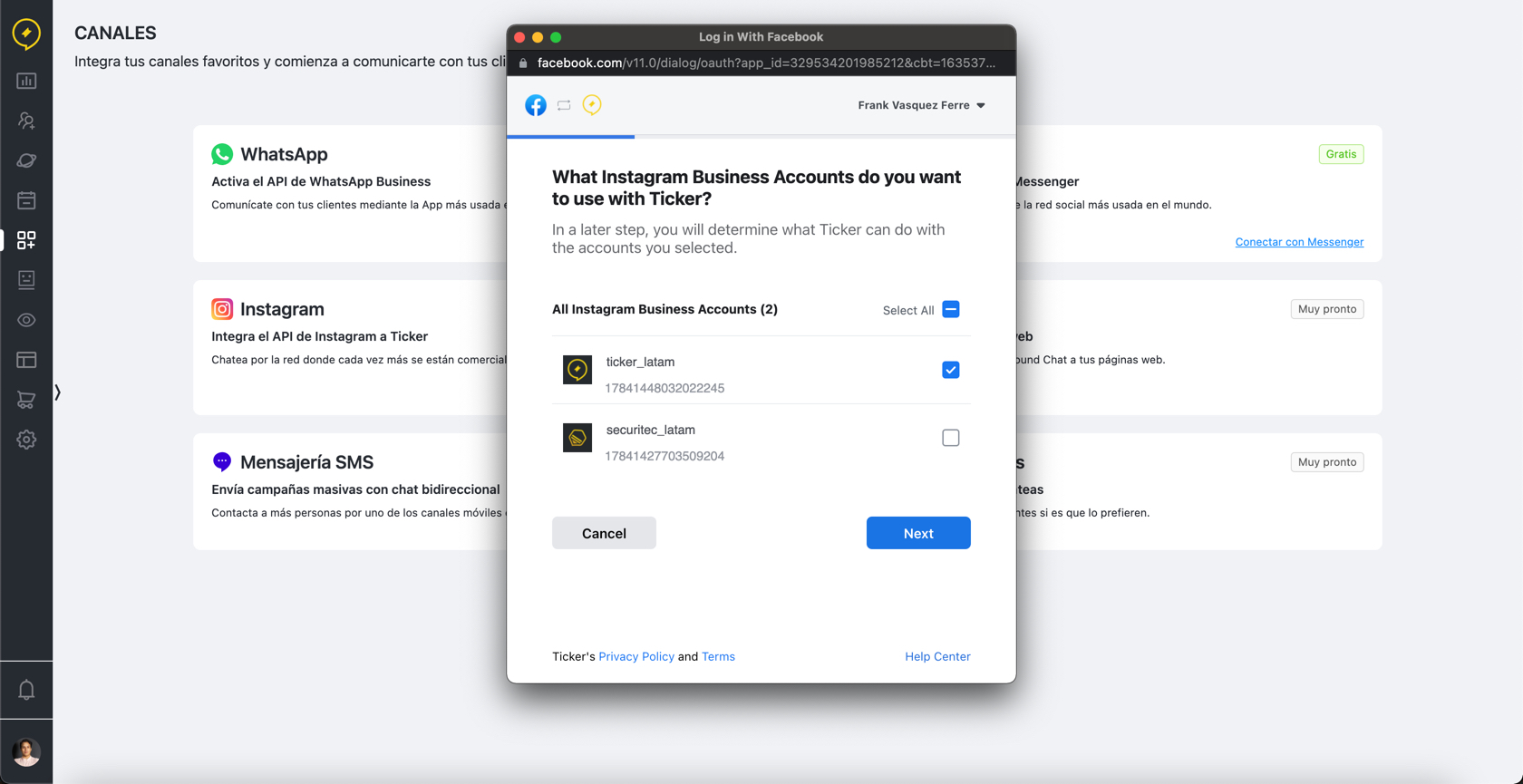
Task: Click the 'Instagram' card title
Action: pos(282,309)
